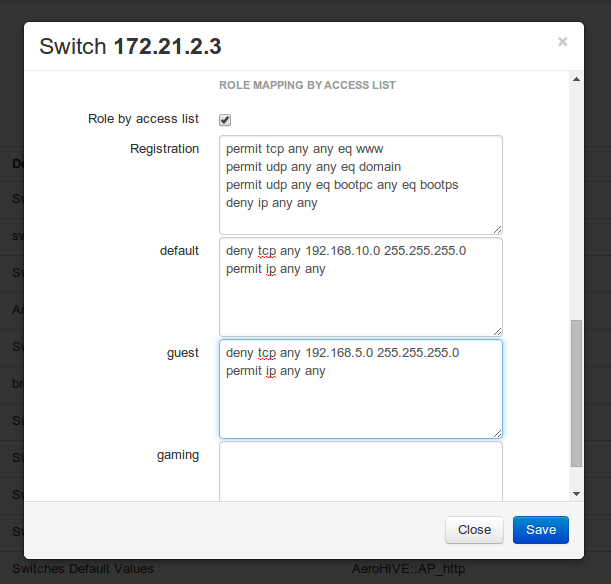
Task: Click the Registration field label
Action: tap(165, 149)
